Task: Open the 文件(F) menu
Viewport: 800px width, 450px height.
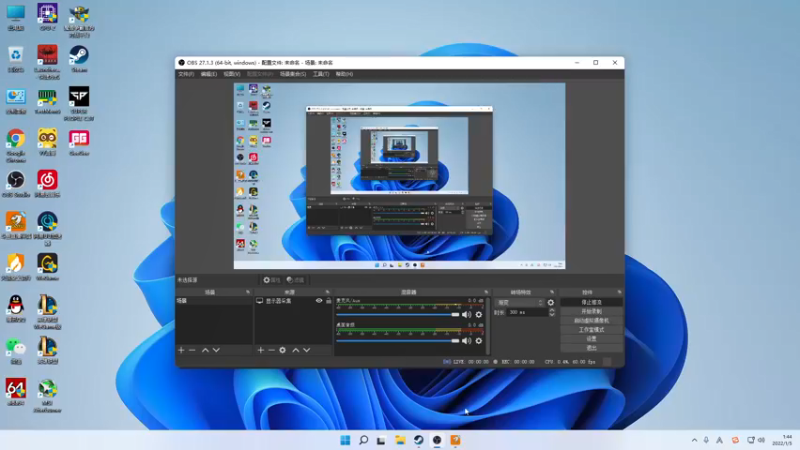Action: pyautogui.click(x=186, y=74)
